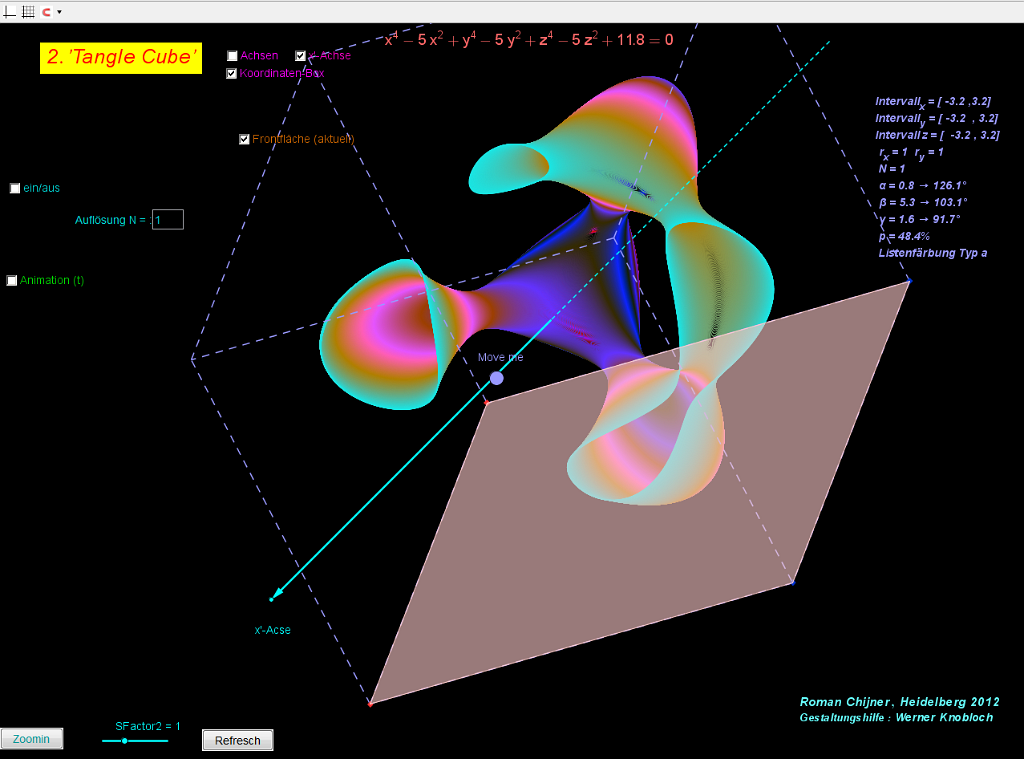Click the Auflösung N input field
The width and height of the screenshot is (1024, 759).
168,219
